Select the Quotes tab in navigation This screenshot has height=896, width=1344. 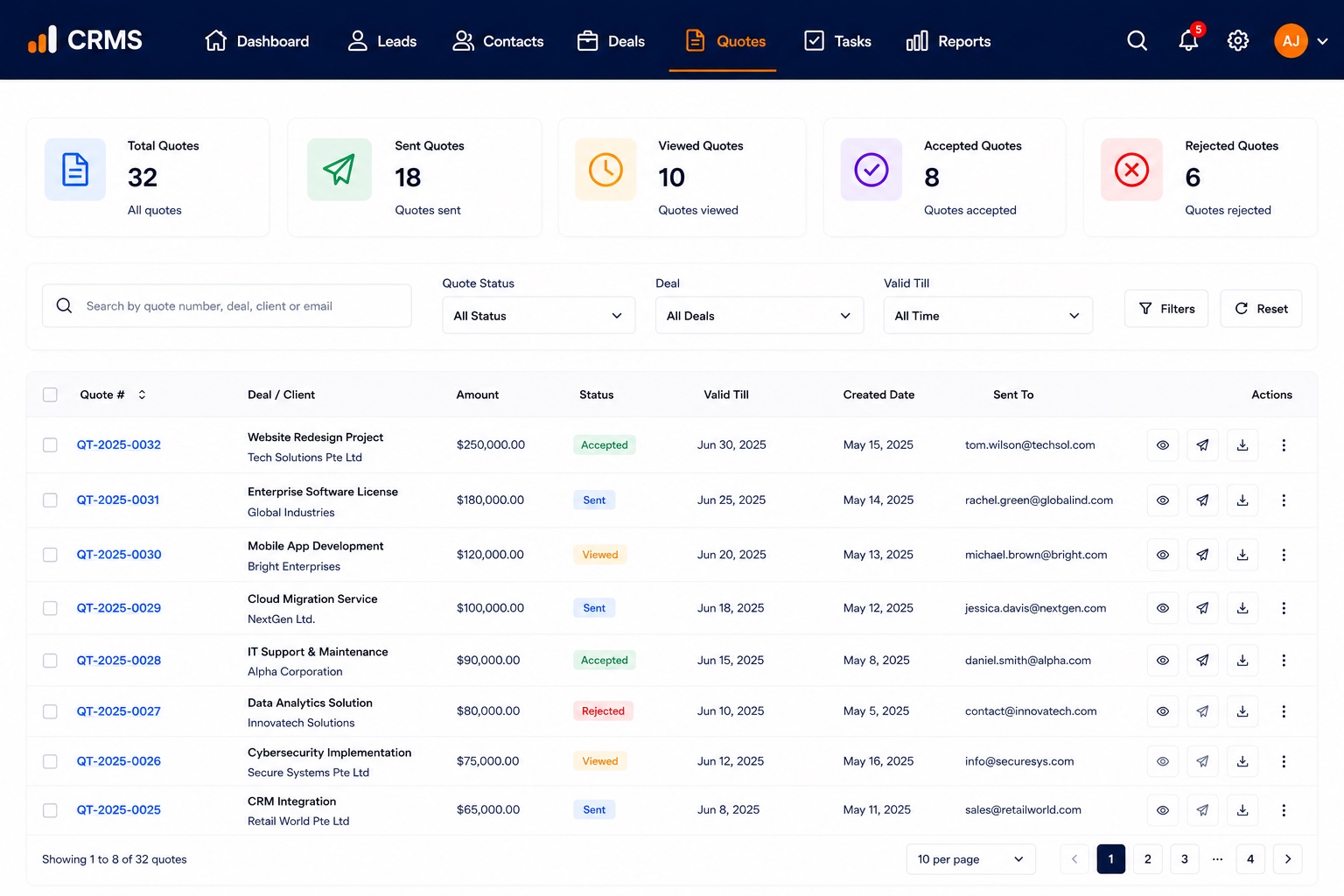(724, 41)
